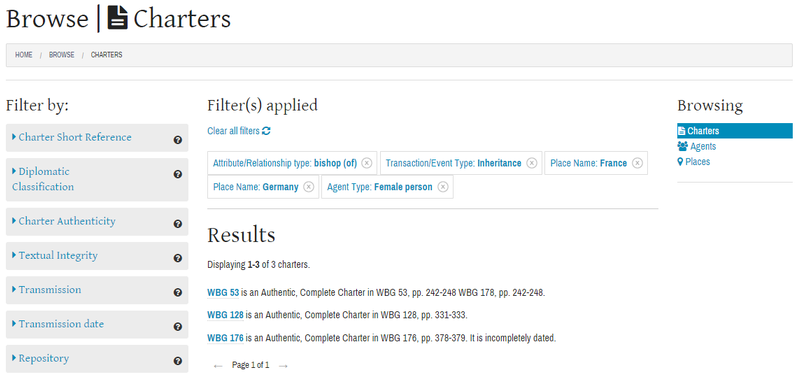This screenshot has width=800, height=377.
Task: Open help for Repository filter
Action: coord(178,361)
